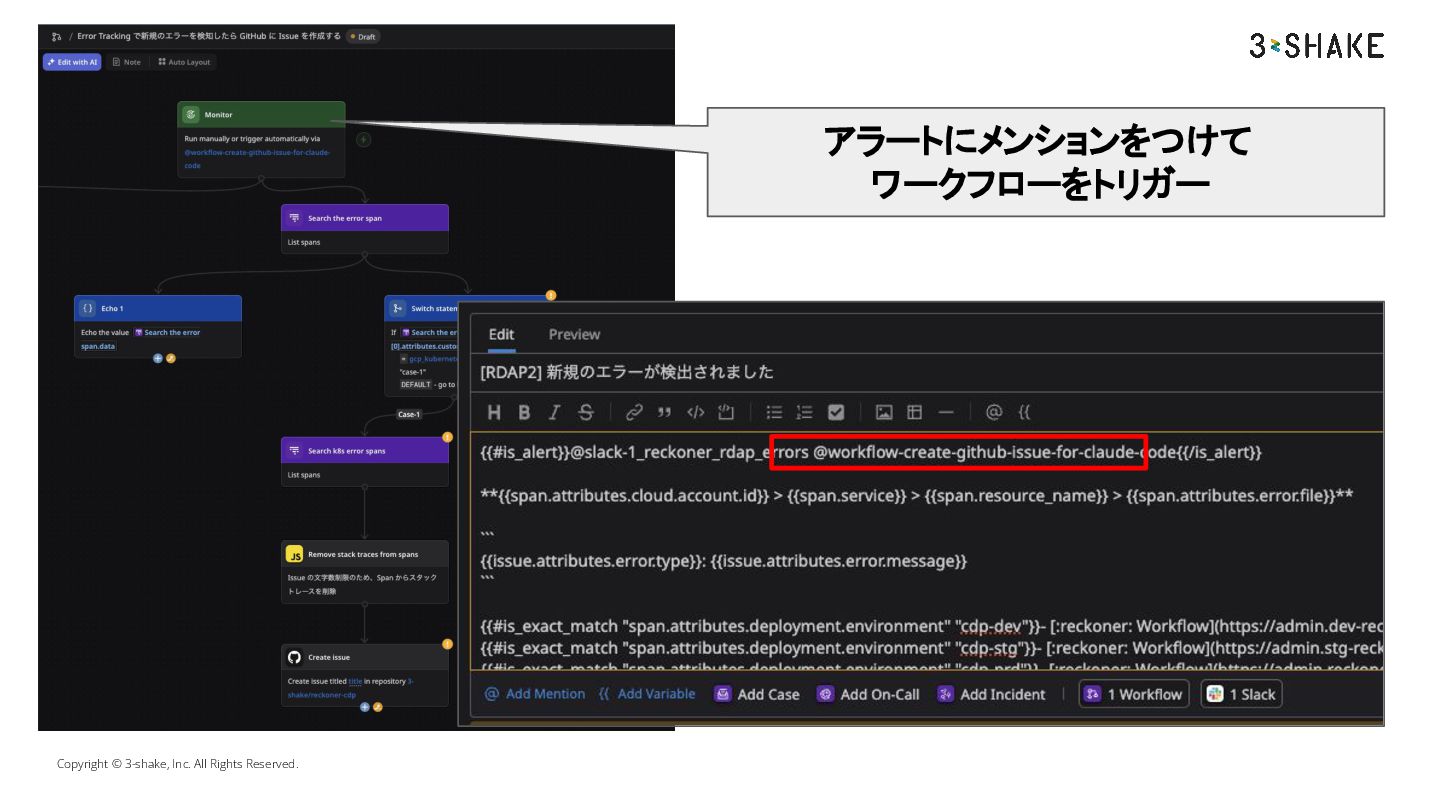Click the Draft status badge
The width and height of the screenshot is (1440, 810).
[x=363, y=36]
